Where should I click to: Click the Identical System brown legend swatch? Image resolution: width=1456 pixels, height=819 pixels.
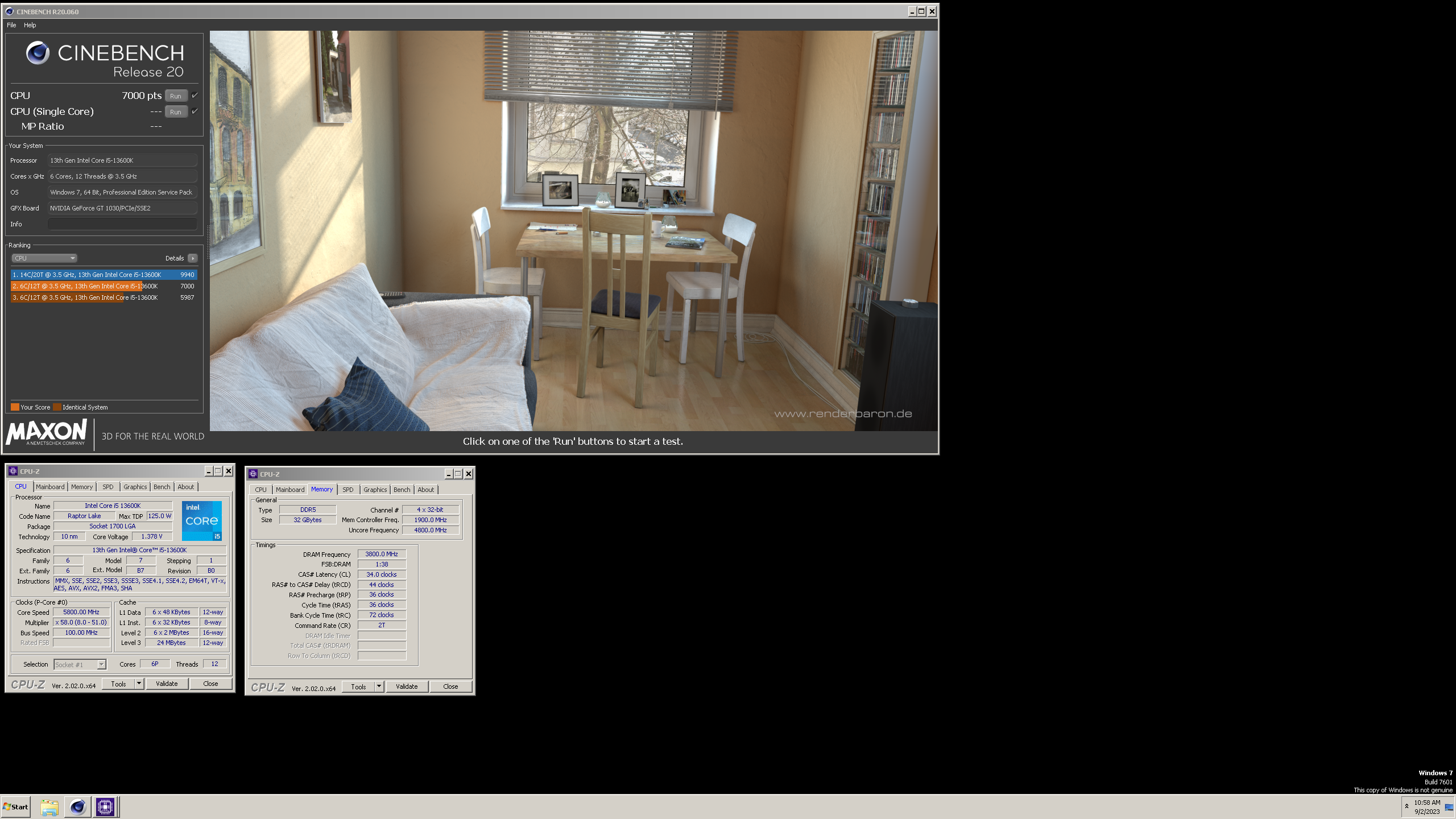(x=57, y=407)
